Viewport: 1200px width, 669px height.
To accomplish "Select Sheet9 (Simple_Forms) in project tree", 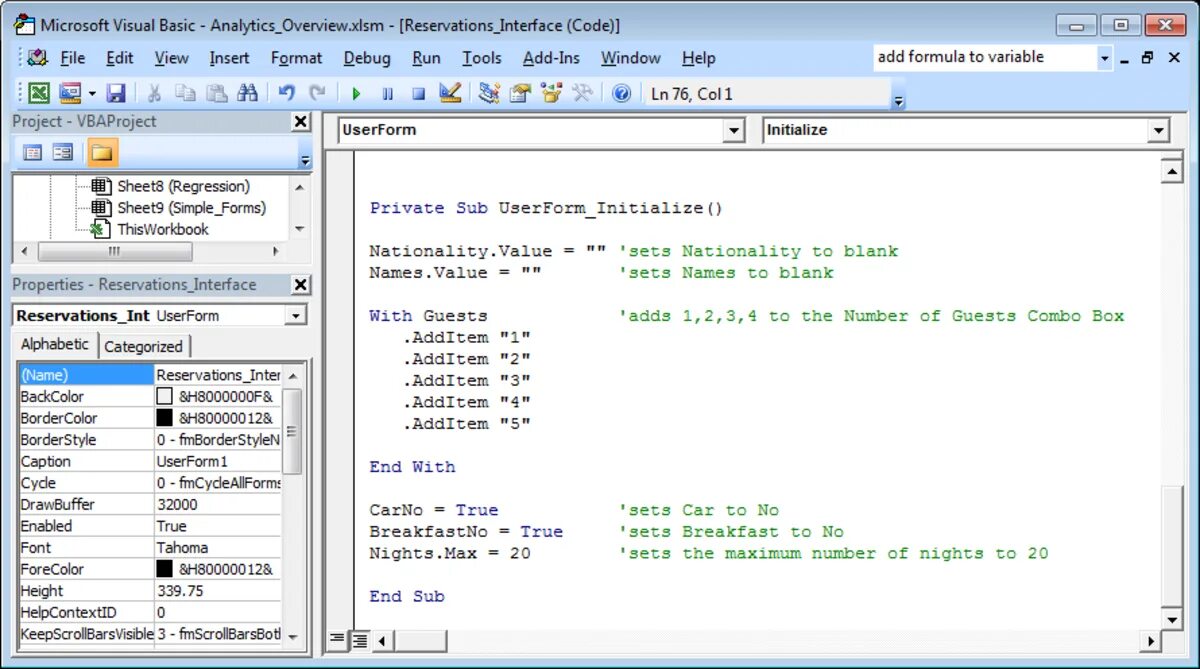I will (x=191, y=208).
